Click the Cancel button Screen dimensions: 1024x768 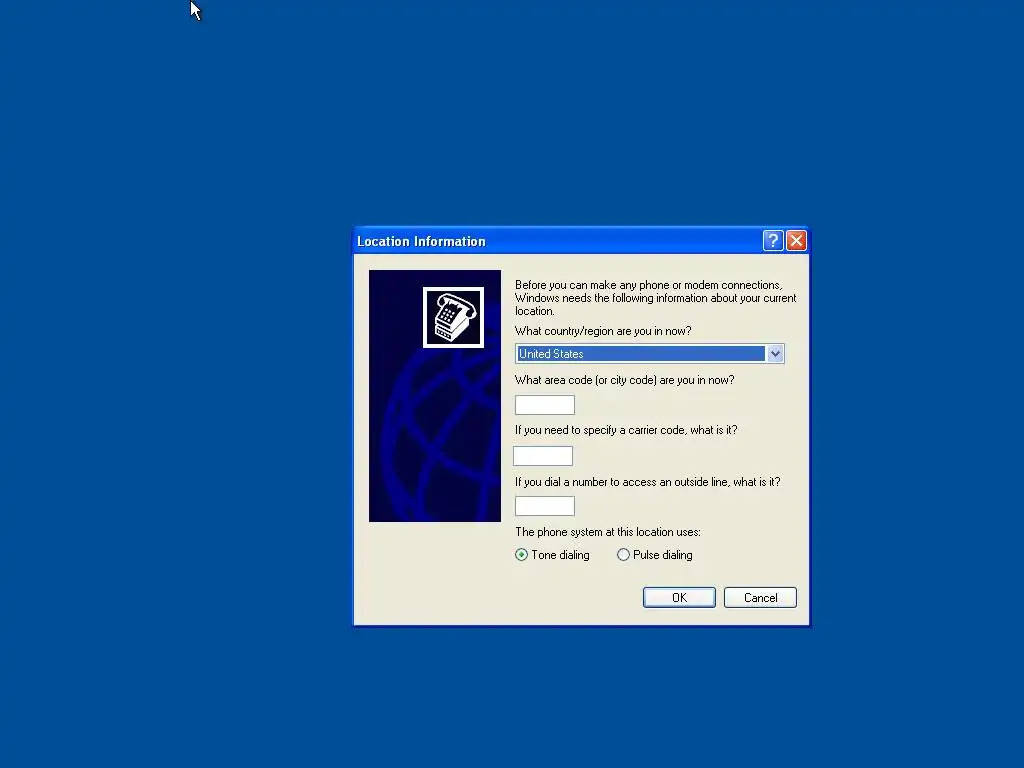(x=760, y=598)
